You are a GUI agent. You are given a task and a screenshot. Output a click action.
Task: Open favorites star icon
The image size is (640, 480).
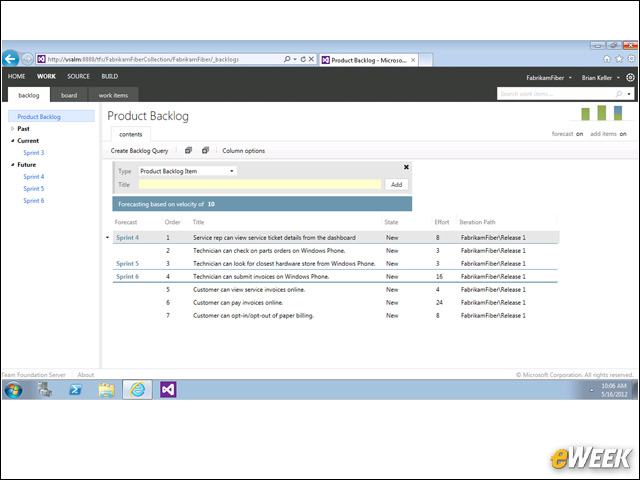[x=619, y=59]
